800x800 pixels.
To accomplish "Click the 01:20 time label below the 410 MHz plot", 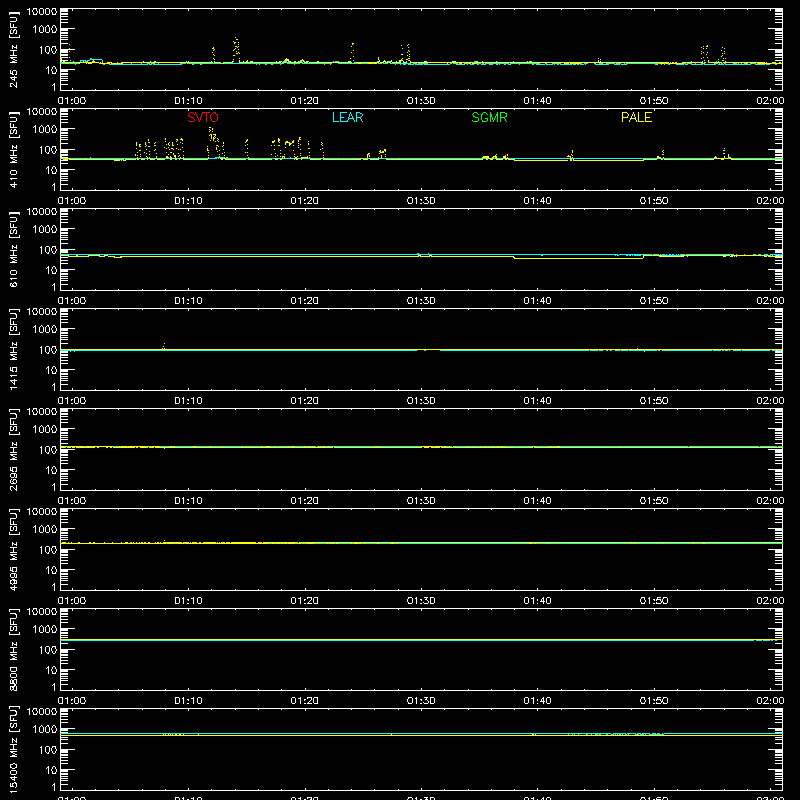I will 305,201.
